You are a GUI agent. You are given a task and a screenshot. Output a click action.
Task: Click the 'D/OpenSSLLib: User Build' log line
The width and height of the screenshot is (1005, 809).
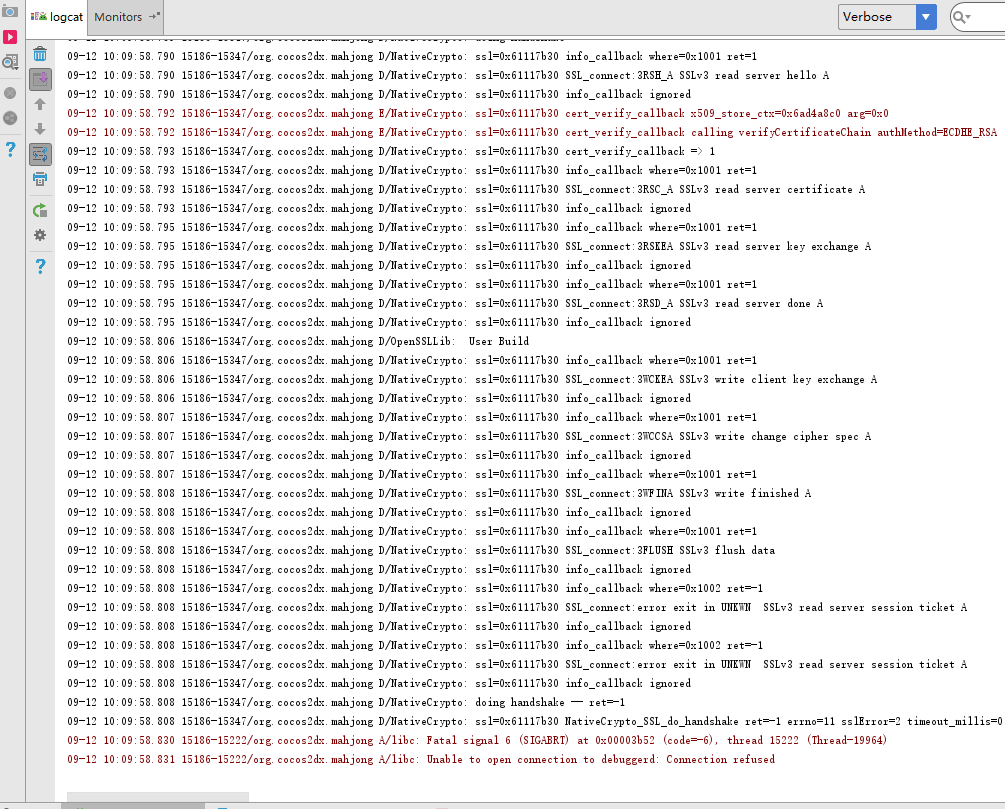[298, 342]
